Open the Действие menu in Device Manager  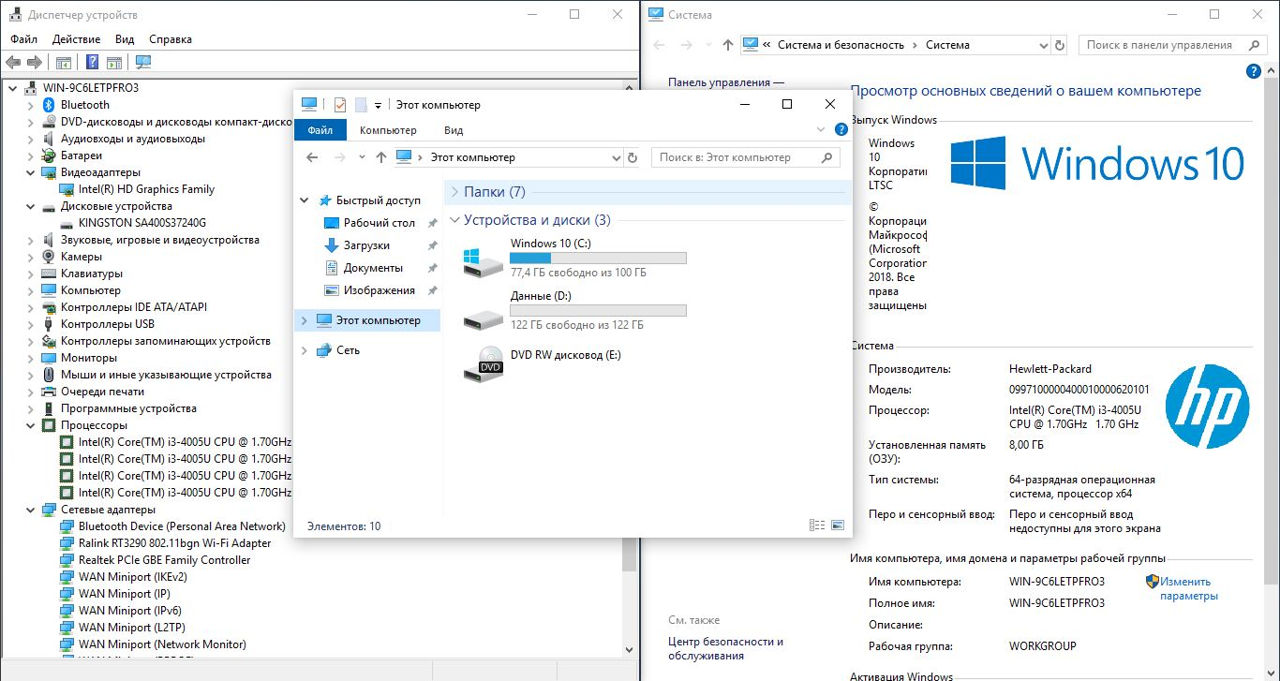pos(76,39)
